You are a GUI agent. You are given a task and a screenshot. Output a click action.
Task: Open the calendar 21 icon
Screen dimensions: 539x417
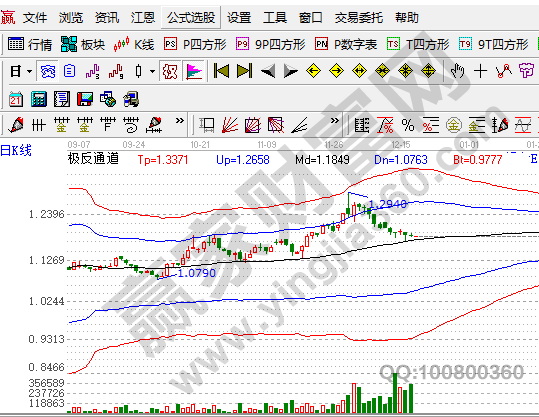coord(16,99)
